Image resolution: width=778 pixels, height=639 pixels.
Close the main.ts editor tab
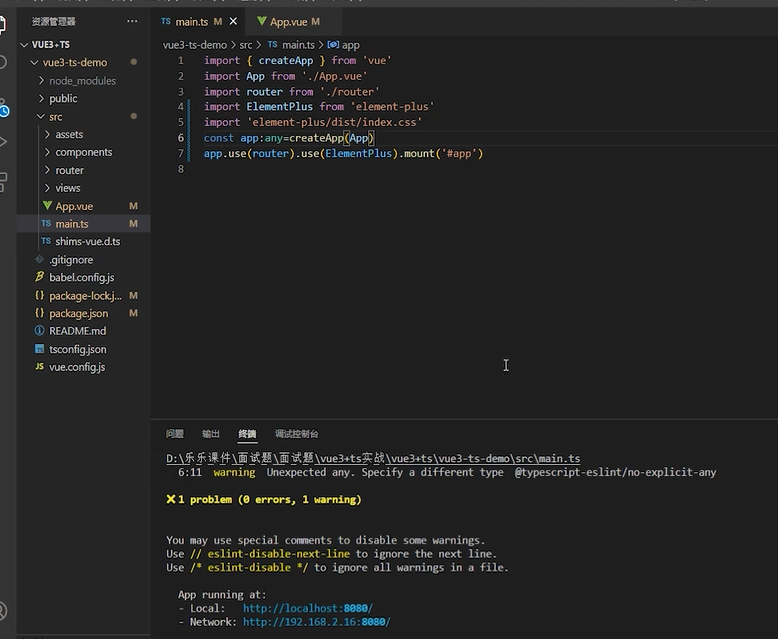233,21
